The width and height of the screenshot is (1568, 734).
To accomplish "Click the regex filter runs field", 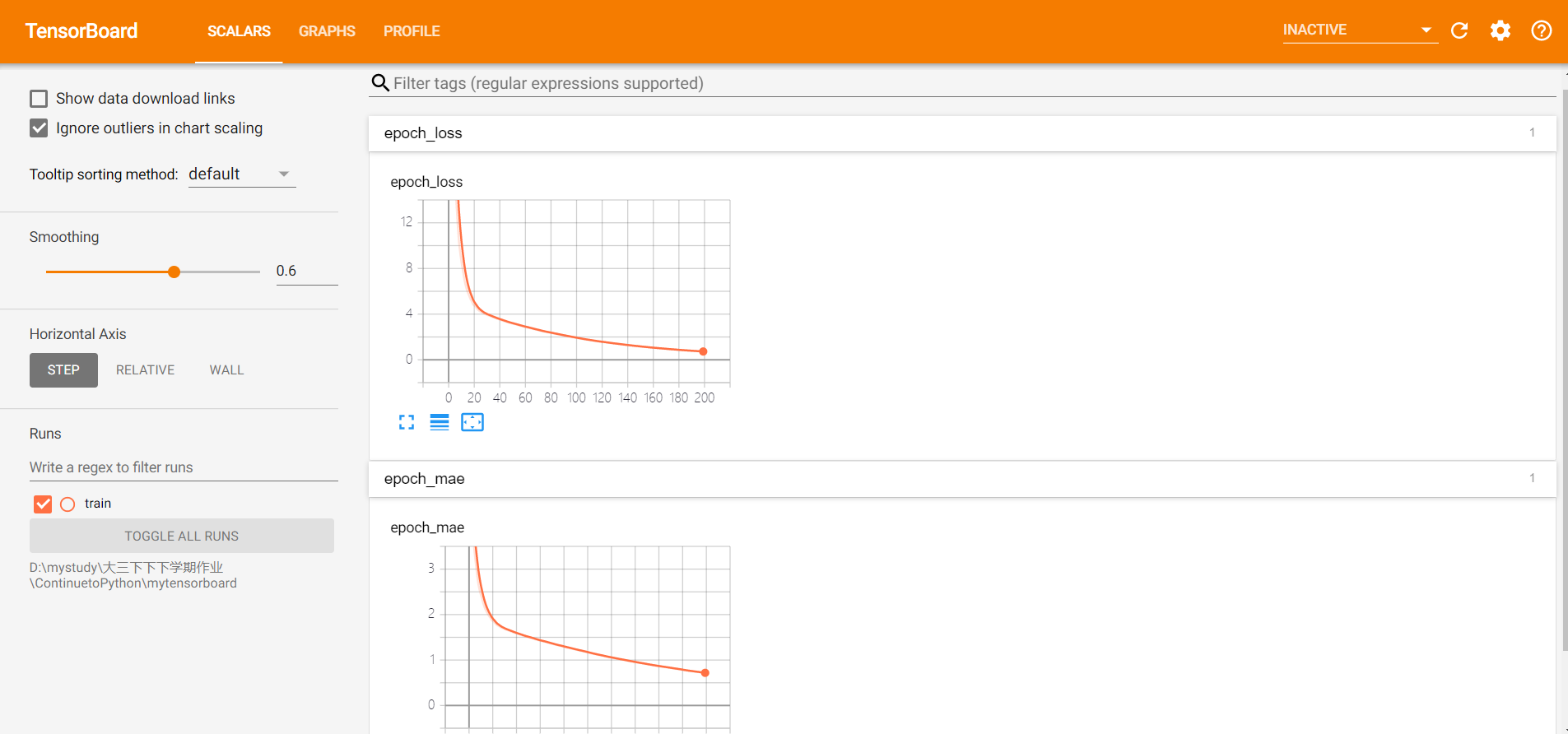I will tap(184, 467).
